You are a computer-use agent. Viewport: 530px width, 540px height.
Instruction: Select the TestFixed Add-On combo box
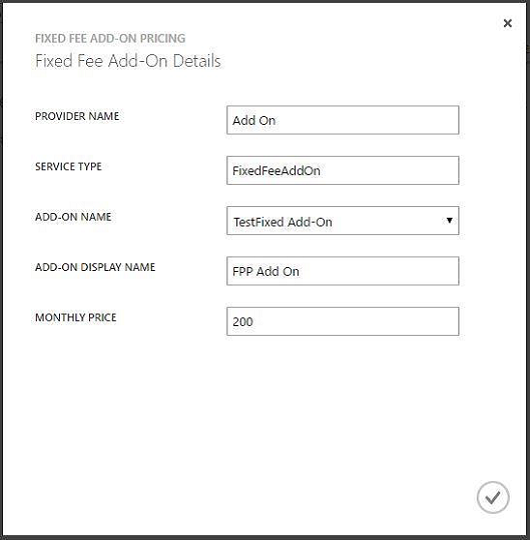pos(343,221)
